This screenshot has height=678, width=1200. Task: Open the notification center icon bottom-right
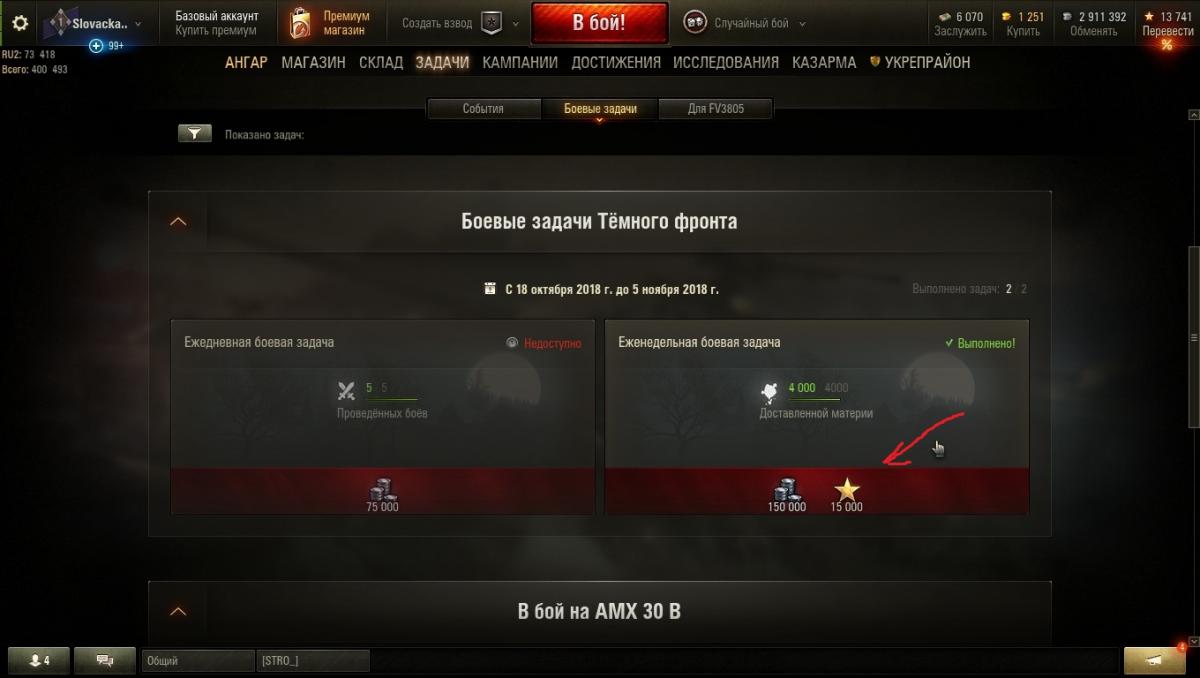point(1155,660)
